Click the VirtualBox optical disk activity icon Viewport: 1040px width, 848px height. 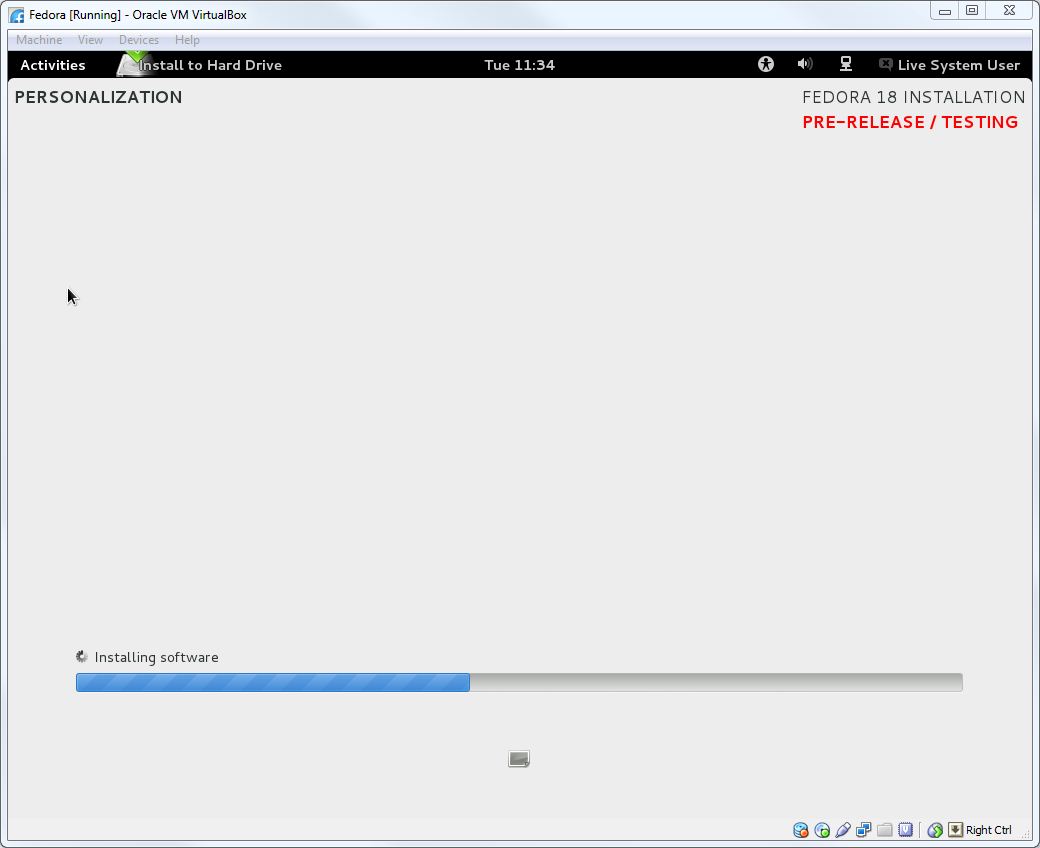point(822,829)
